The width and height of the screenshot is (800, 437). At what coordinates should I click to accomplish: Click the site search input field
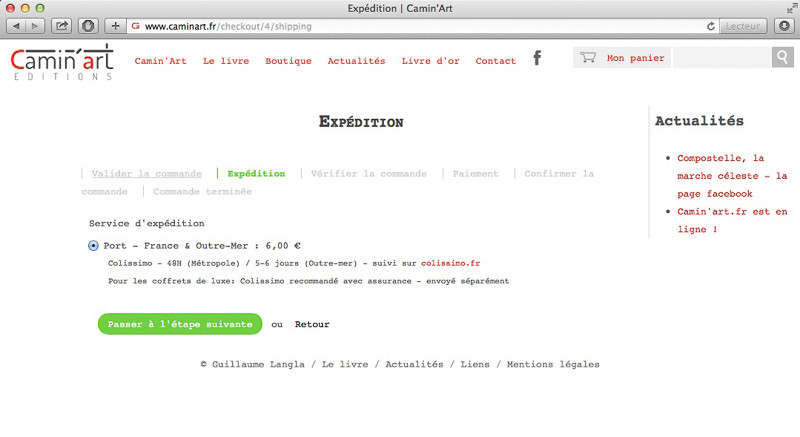coord(720,58)
